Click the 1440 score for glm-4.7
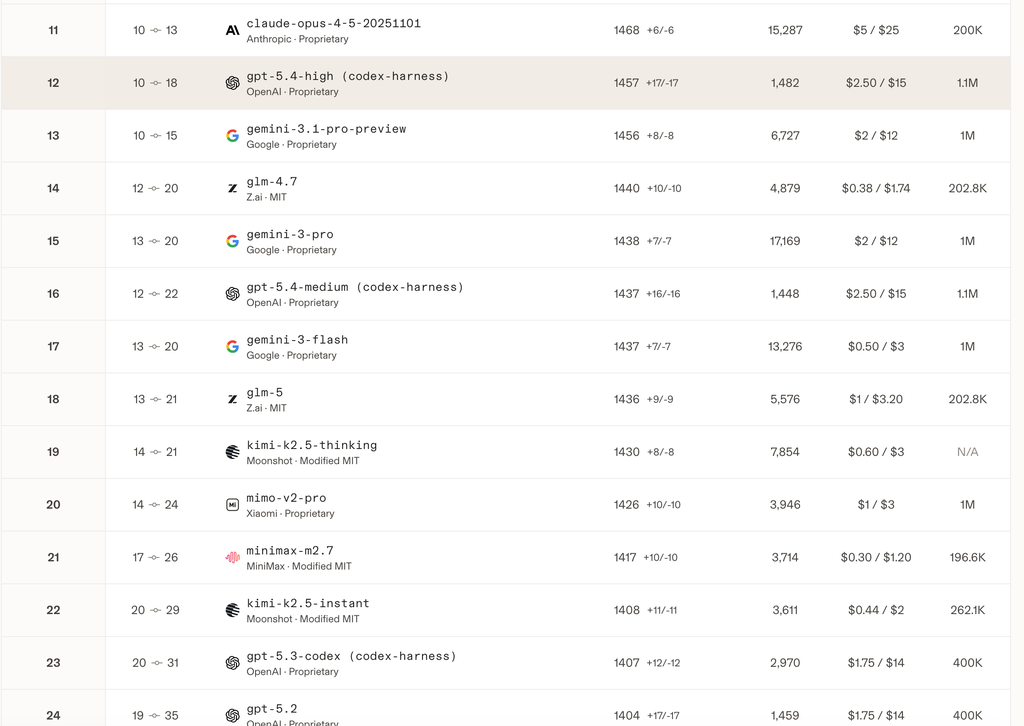The width and height of the screenshot is (1024, 726). (x=627, y=188)
